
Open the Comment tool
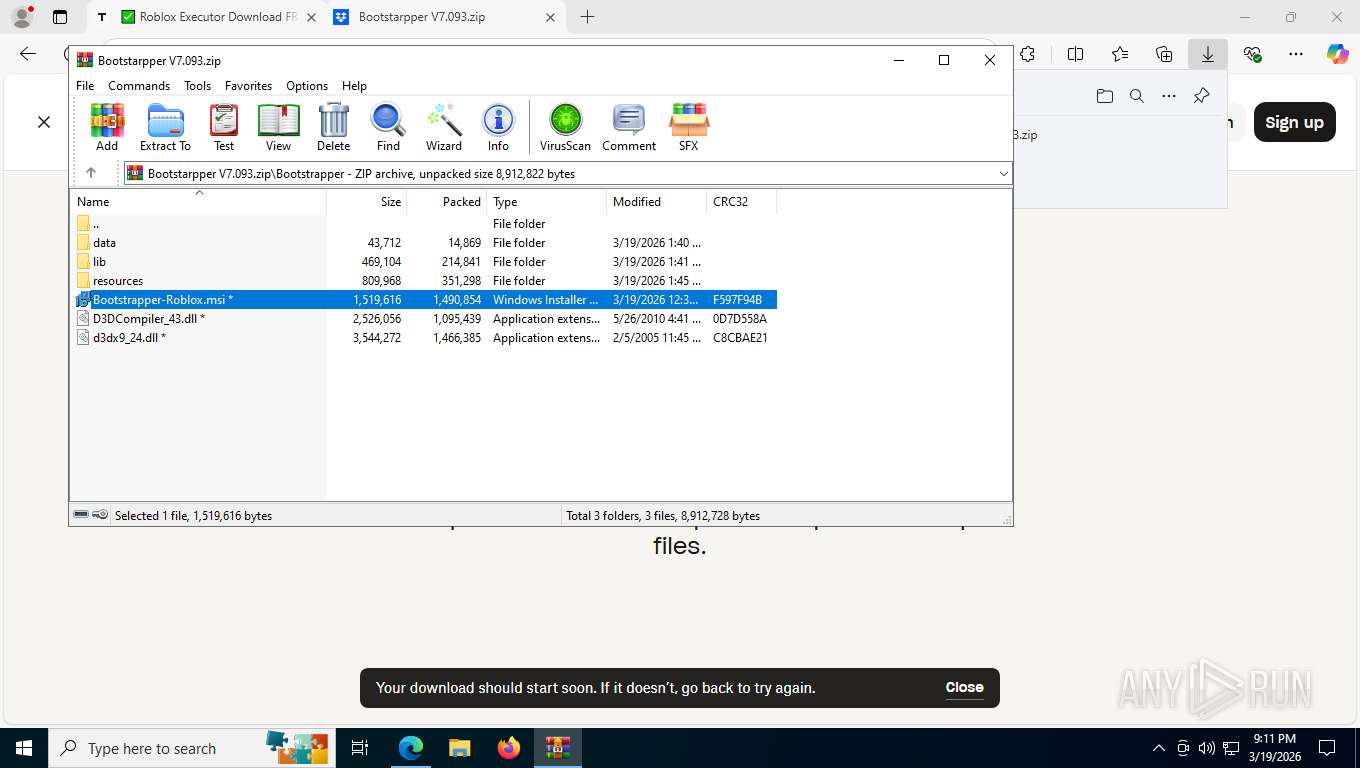[x=629, y=127]
